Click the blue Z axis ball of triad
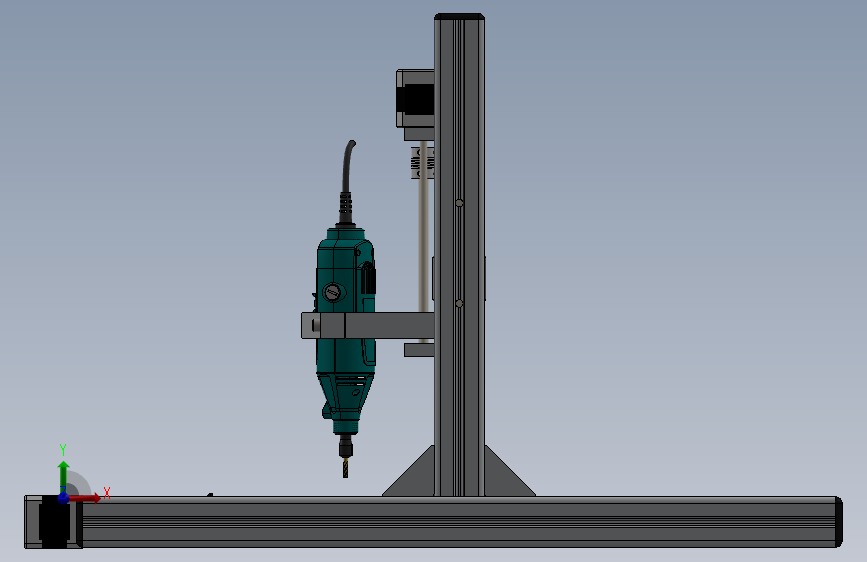Image resolution: width=867 pixels, height=562 pixels. click(63, 498)
